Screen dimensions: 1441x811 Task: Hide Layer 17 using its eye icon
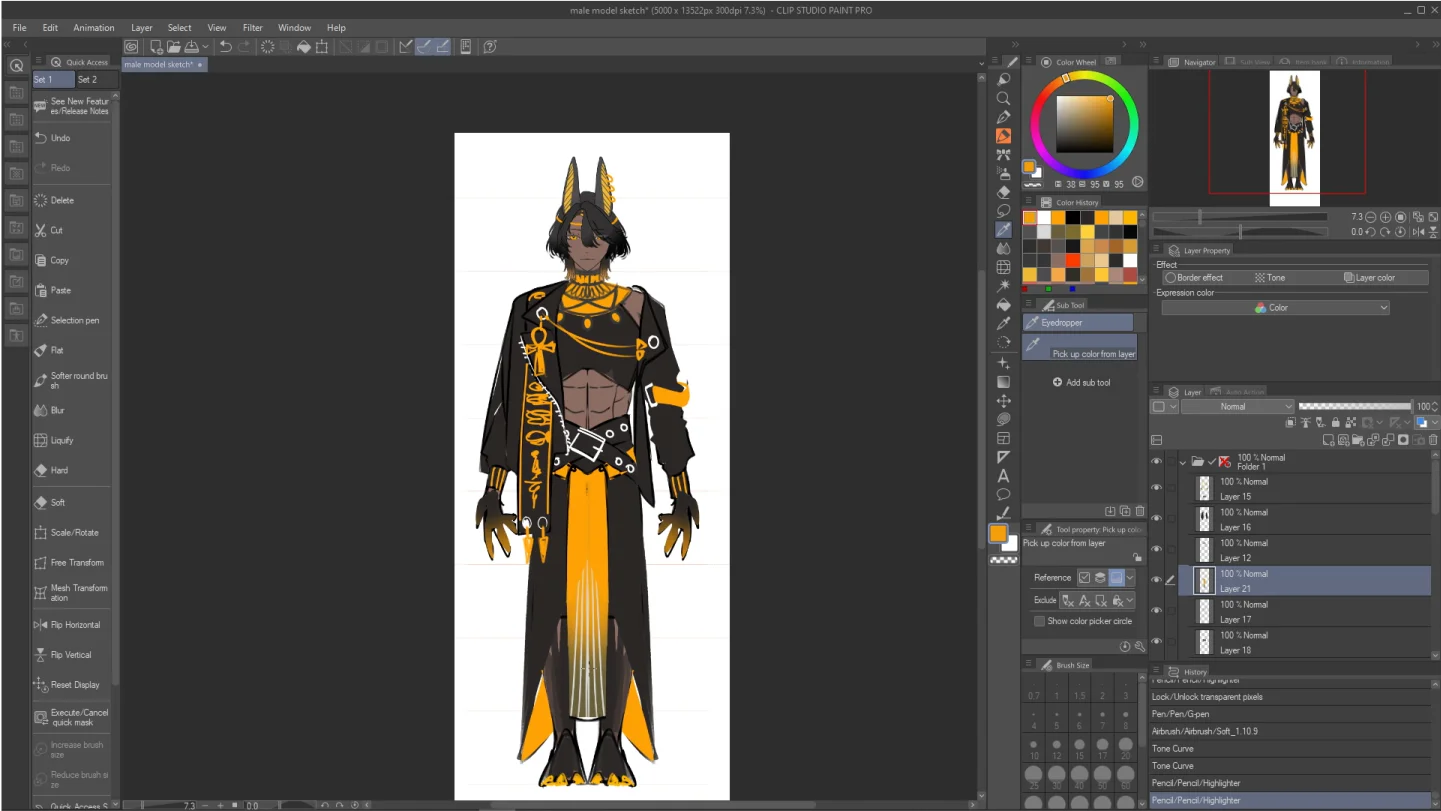pos(1157,611)
